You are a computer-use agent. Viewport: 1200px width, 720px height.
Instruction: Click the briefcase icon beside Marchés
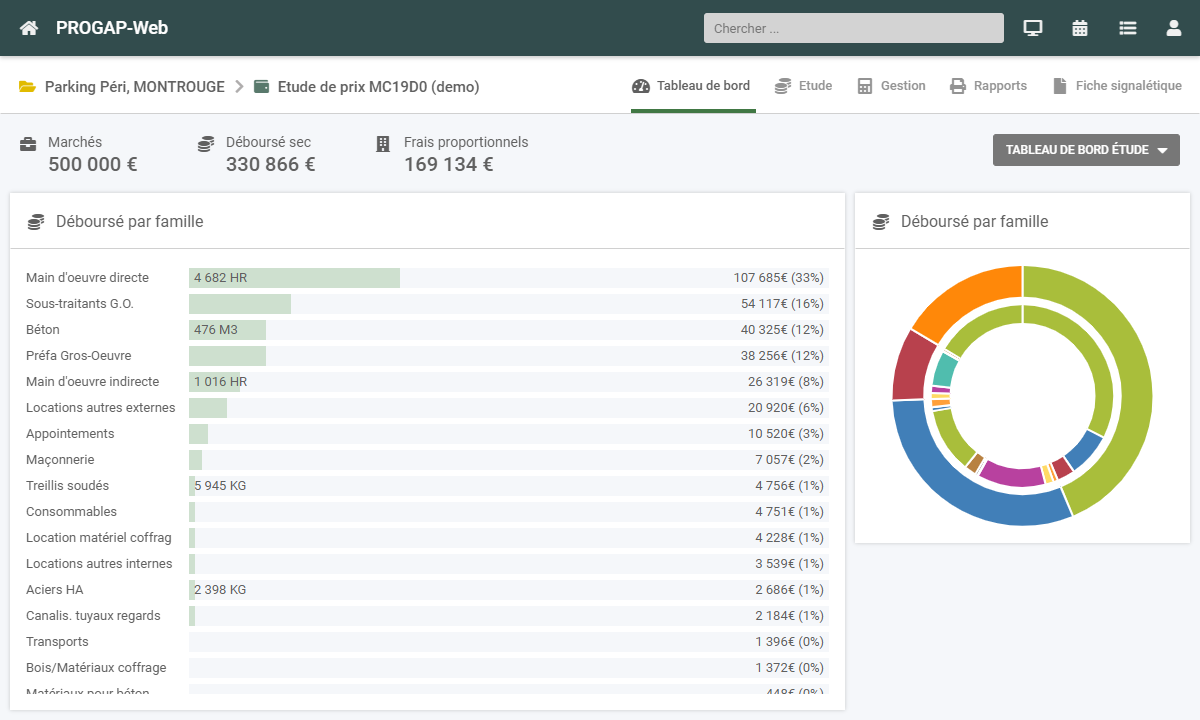(29, 144)
